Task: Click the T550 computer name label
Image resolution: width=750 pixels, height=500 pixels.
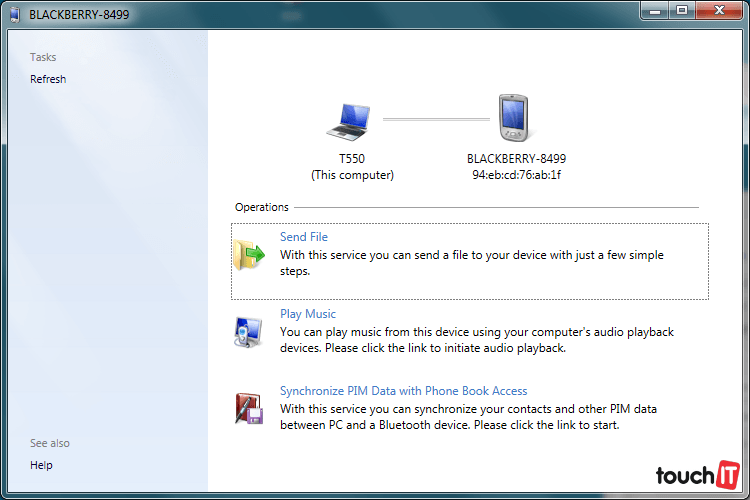Action: point(352,159)
